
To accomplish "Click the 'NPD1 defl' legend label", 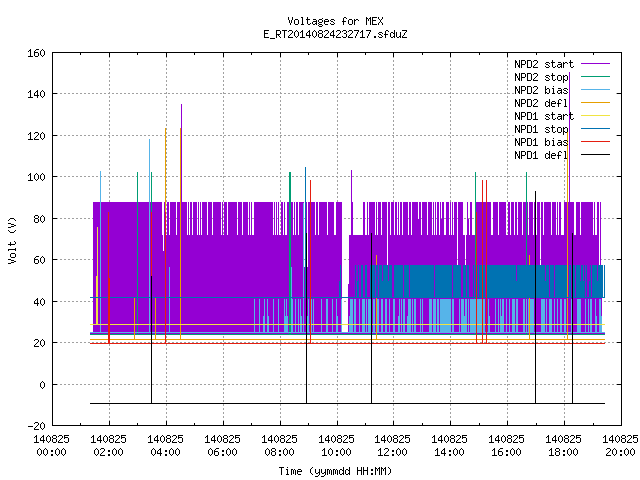I will (x=541, y=155).
